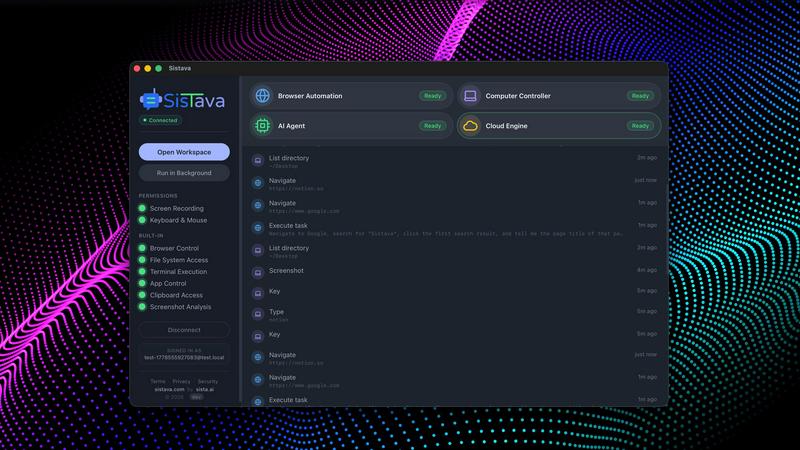Screen dimensions: 800x450
Task: Click the Browser Automation globe icon
Action: coord(262,95)
